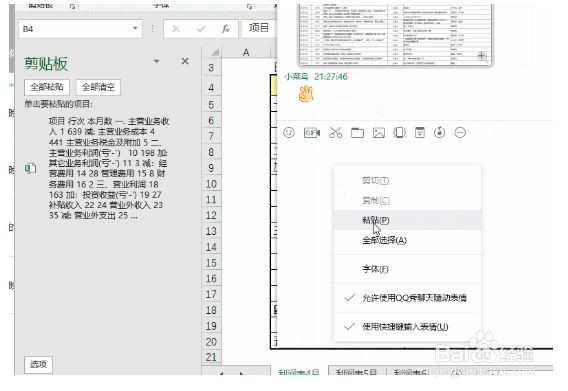Select row 17 header
Viewport: 568px width, 391px height.
211,294
